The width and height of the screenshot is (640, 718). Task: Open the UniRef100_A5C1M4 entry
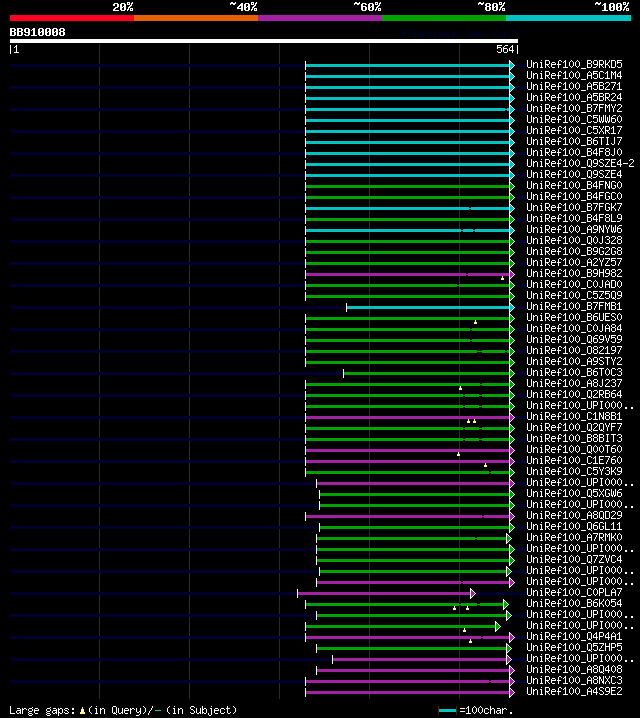(574, 75)
